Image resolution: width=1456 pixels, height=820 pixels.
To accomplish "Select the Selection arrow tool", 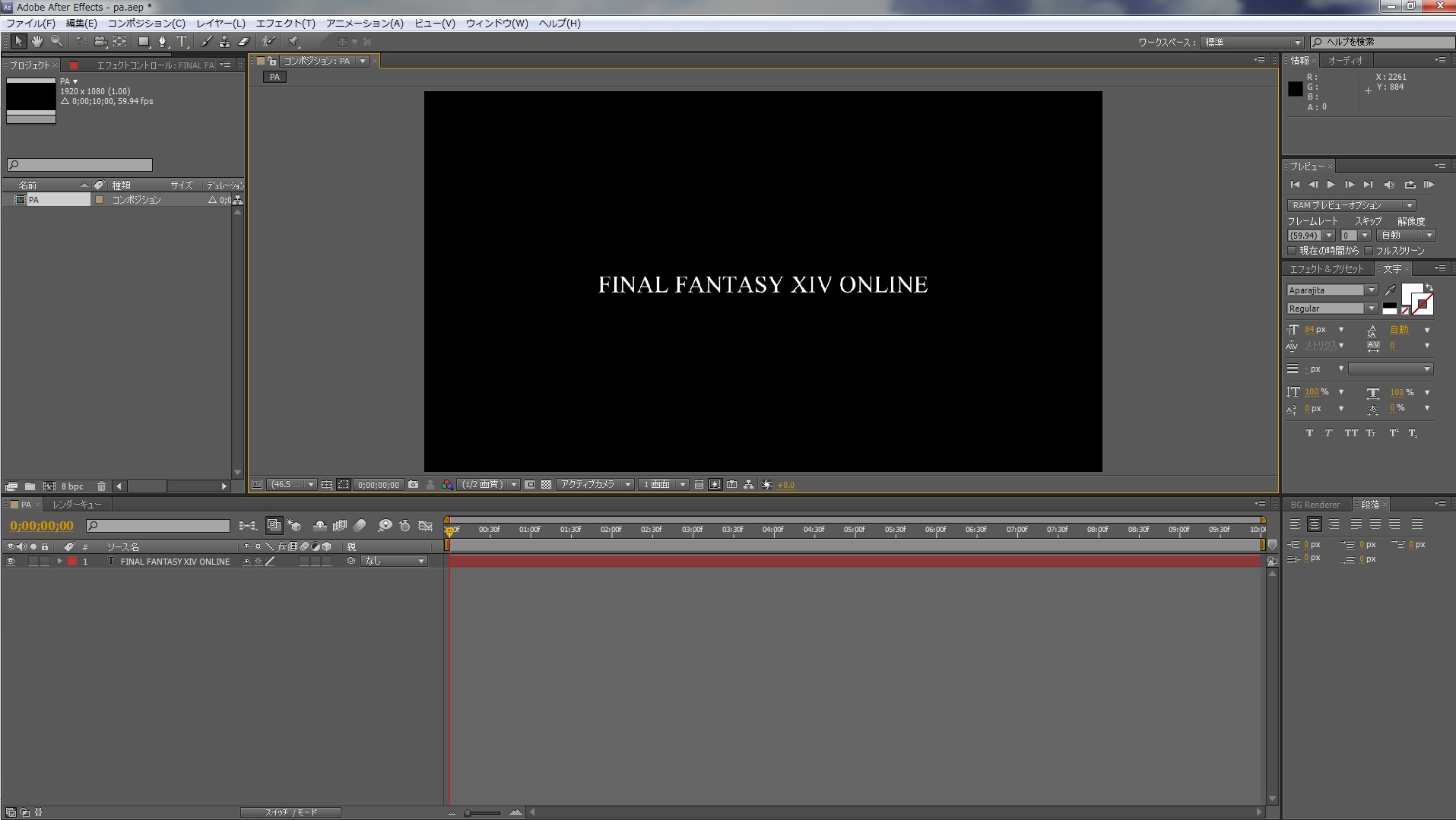I will (x=18, y=42).
